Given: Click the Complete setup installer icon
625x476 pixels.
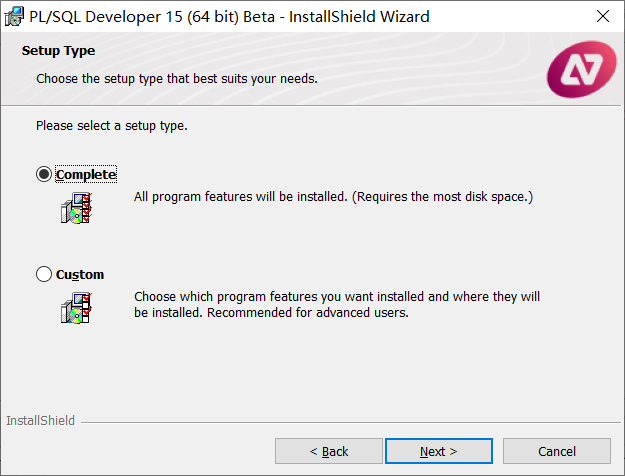Looking at the screenshot, I should [x=77, y=208].
